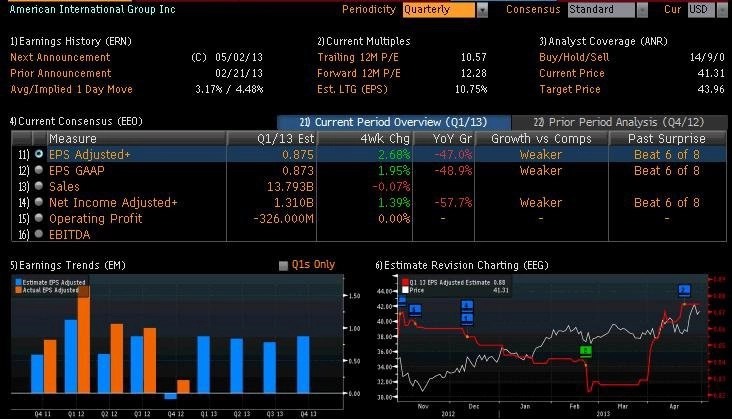Click the Forward 12M P/E value 12.28

point(473,73)
